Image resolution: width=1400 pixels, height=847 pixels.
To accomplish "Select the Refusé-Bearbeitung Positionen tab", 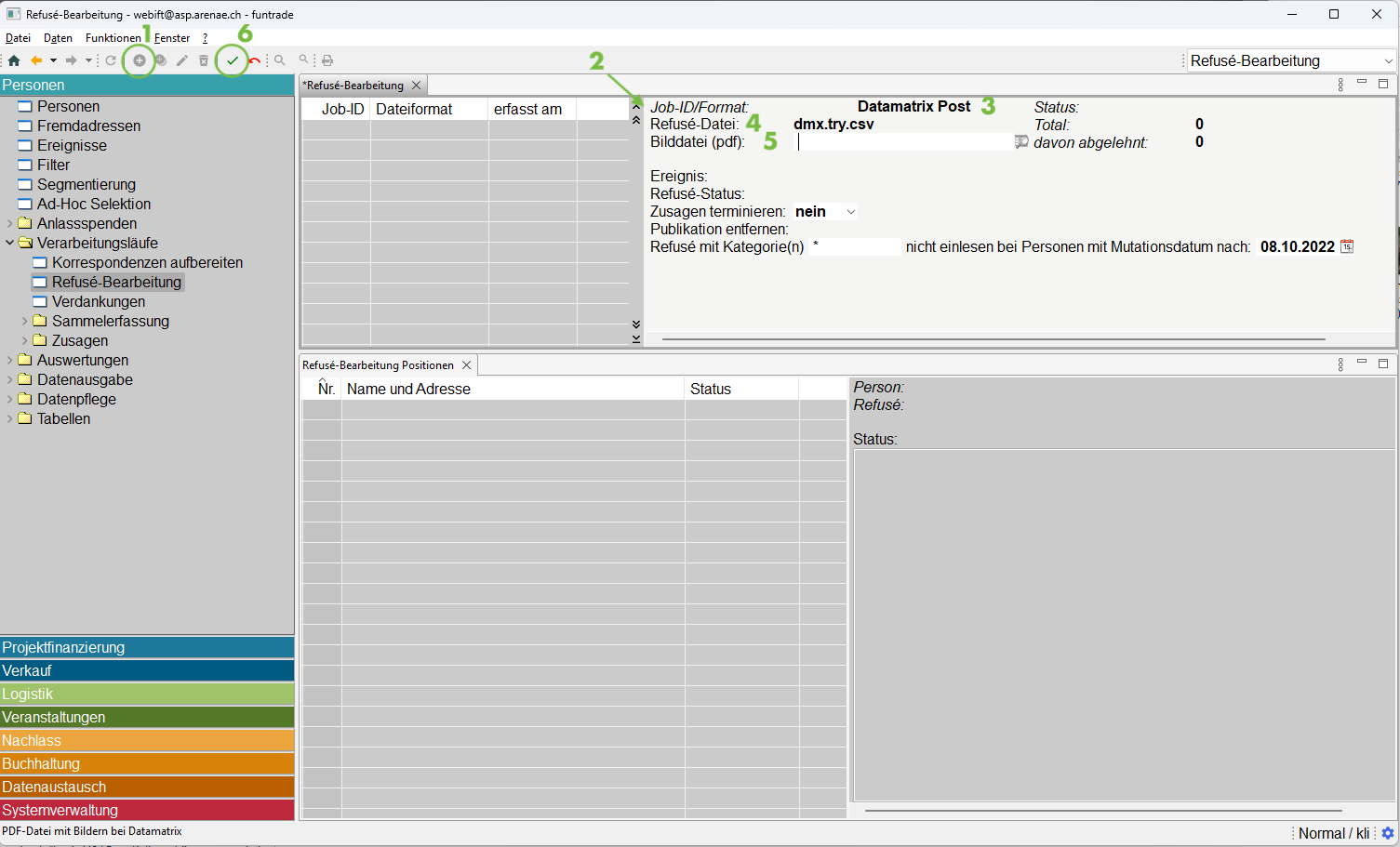I will 378,365.
